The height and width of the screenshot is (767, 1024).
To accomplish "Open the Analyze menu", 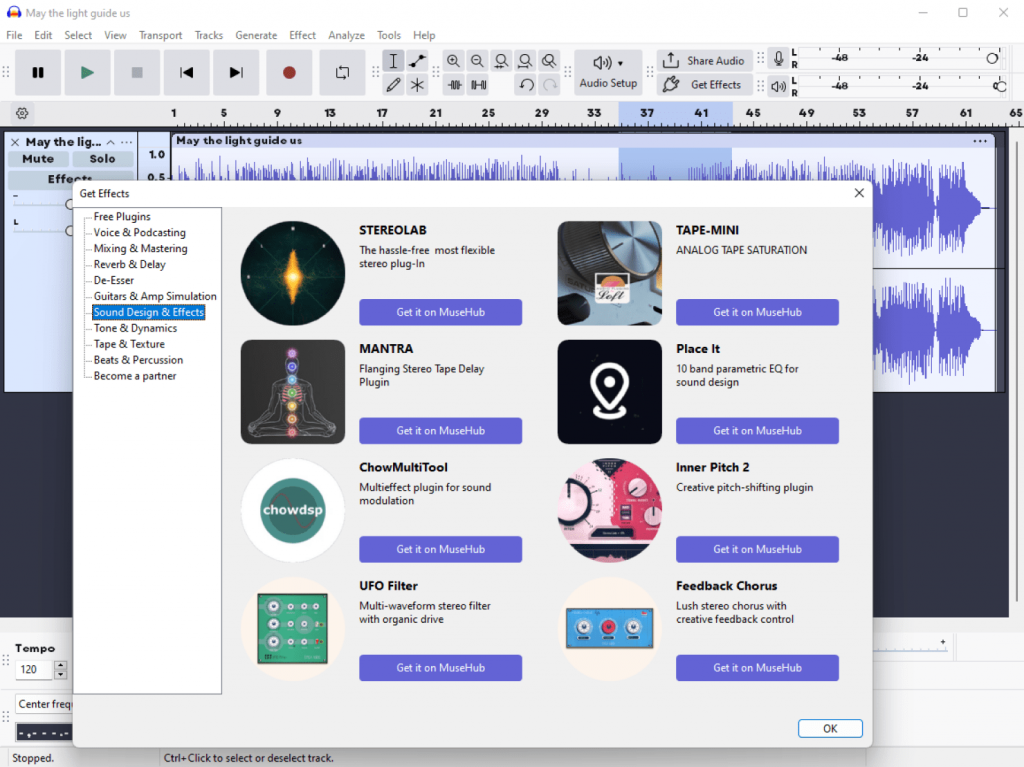I will click(346, 35).
